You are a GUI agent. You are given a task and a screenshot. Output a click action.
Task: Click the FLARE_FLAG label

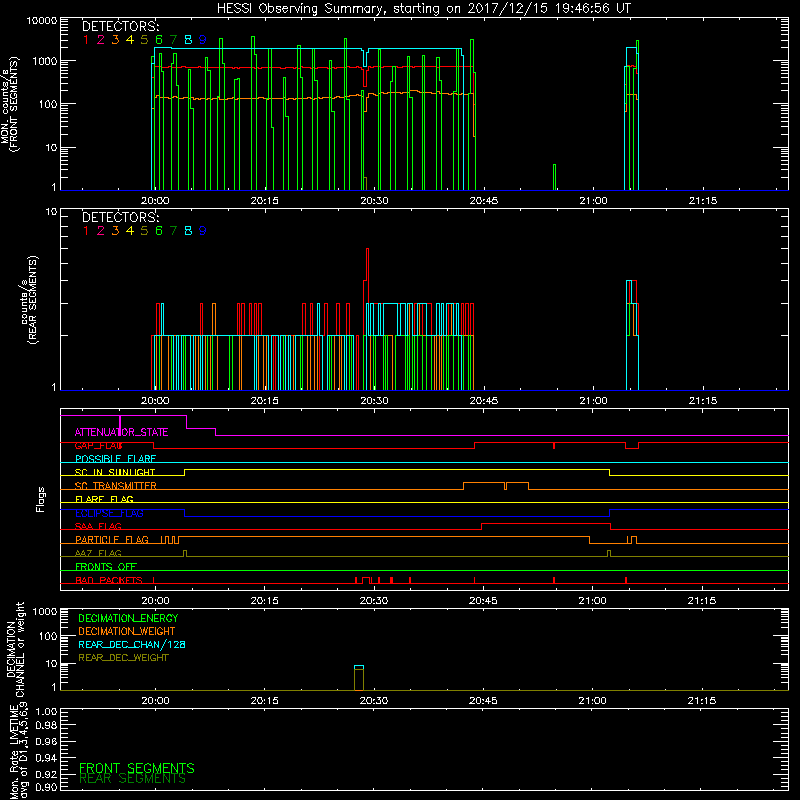104,499
